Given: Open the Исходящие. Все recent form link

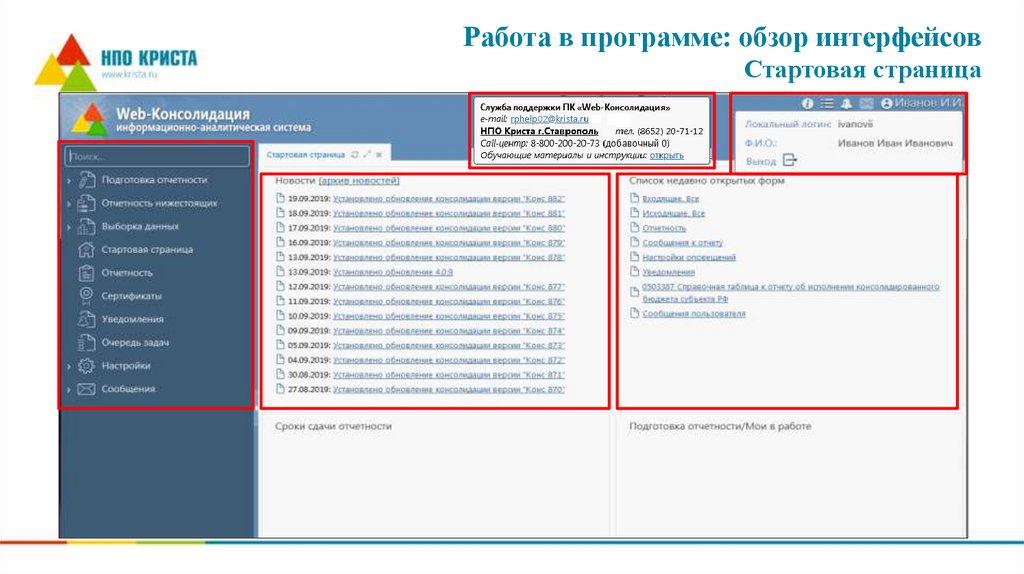Looking at the screenshot, I should (x=674, y=214).
